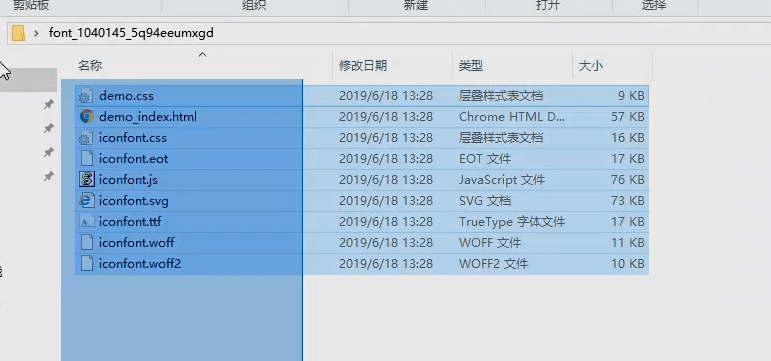
Task: Click the 76 KB size cell
Action: click(628, 180)
